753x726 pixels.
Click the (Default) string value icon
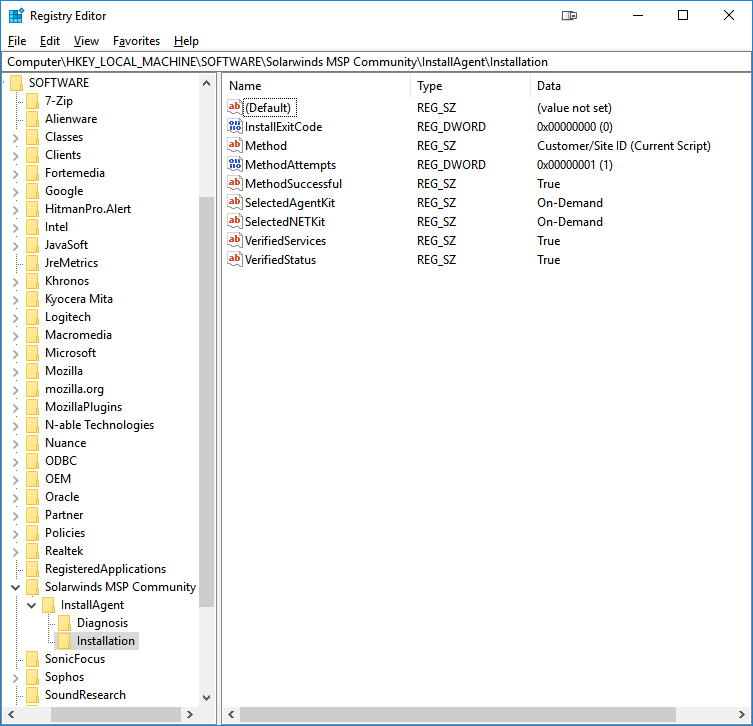point(234,107)
